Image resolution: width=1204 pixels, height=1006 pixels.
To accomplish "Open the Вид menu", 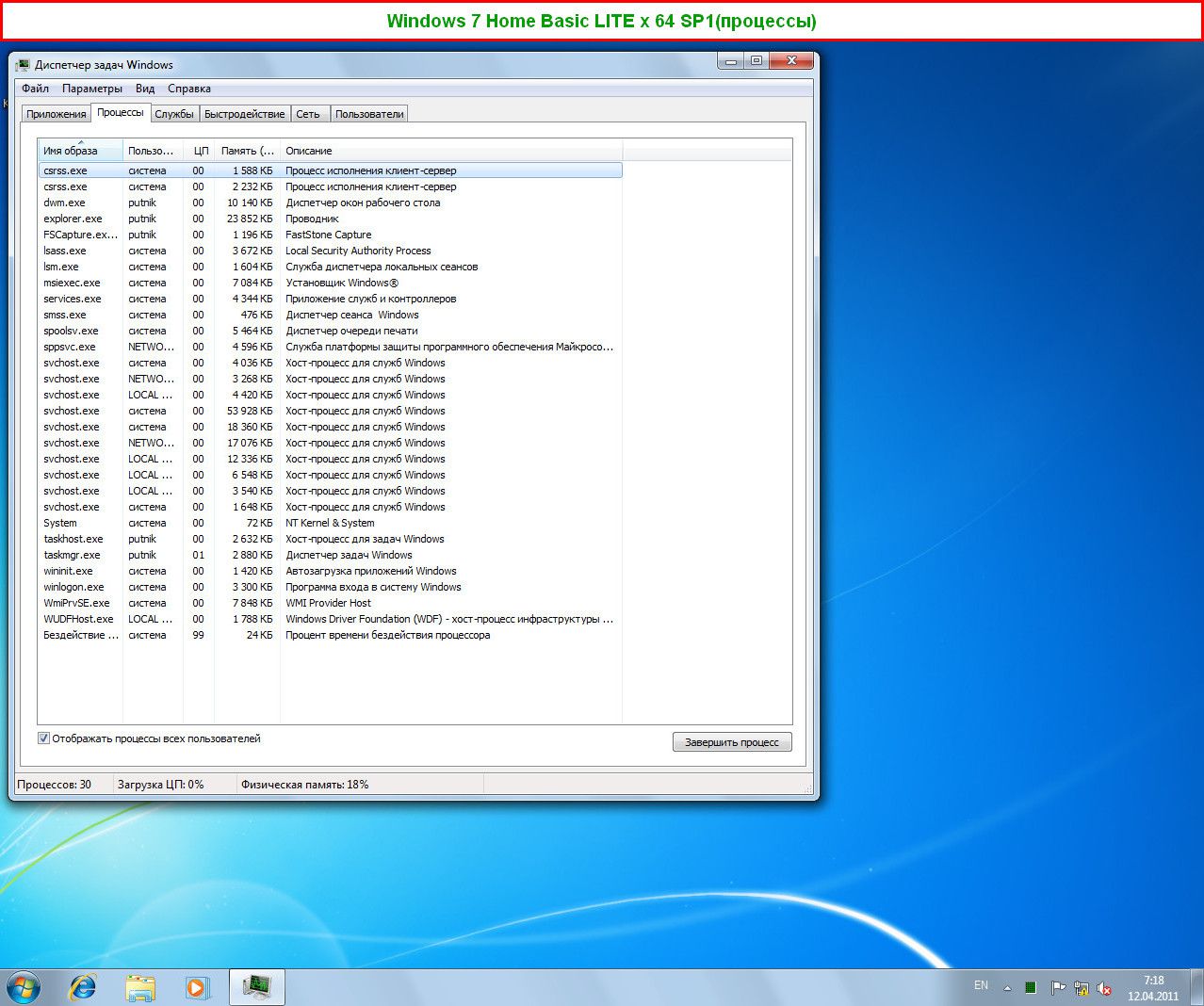I will click(x=145, y=89).
